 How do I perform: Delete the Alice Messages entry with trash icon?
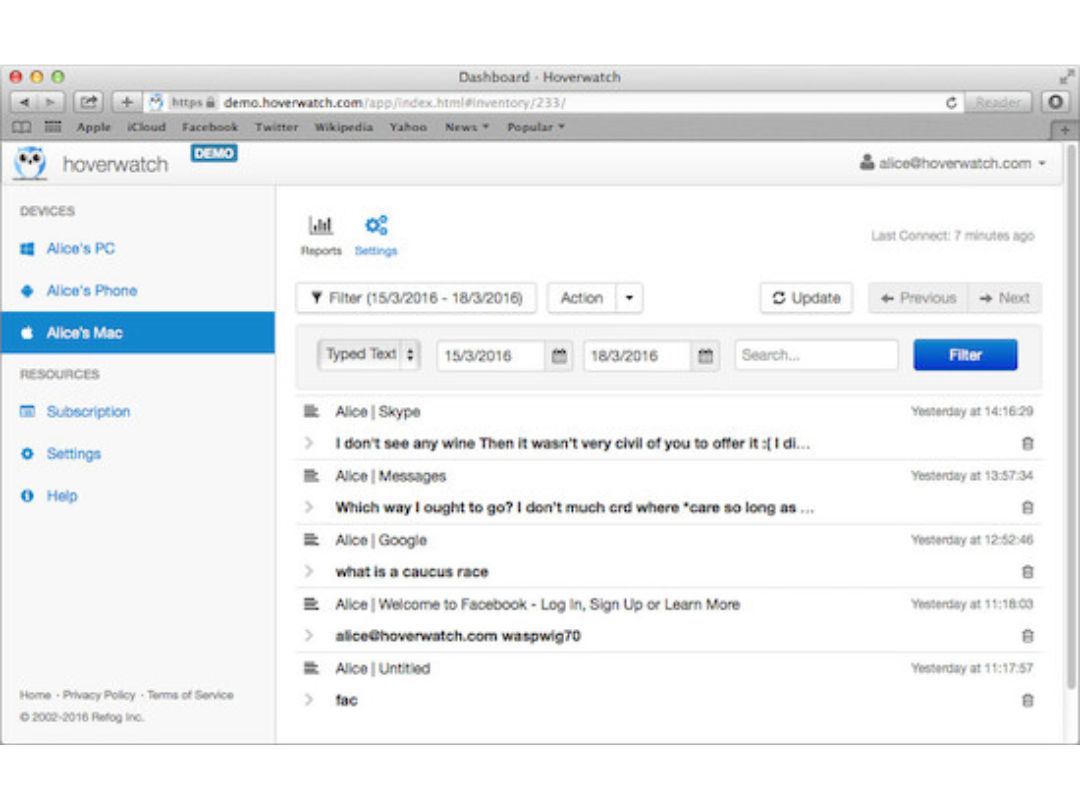1028,508
